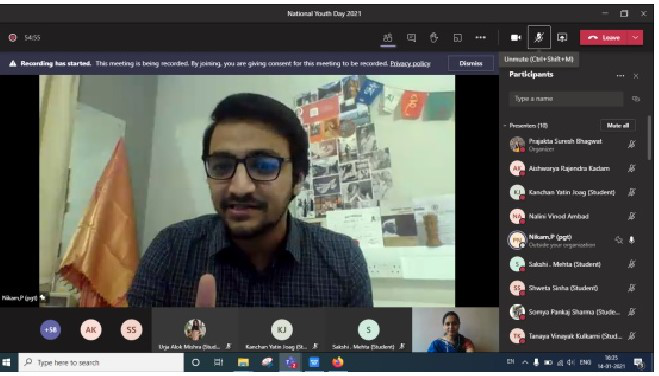Screen dimensions: 659x376
Task: Expand the Leave button dropdown arrow
Action: [635, 38]
